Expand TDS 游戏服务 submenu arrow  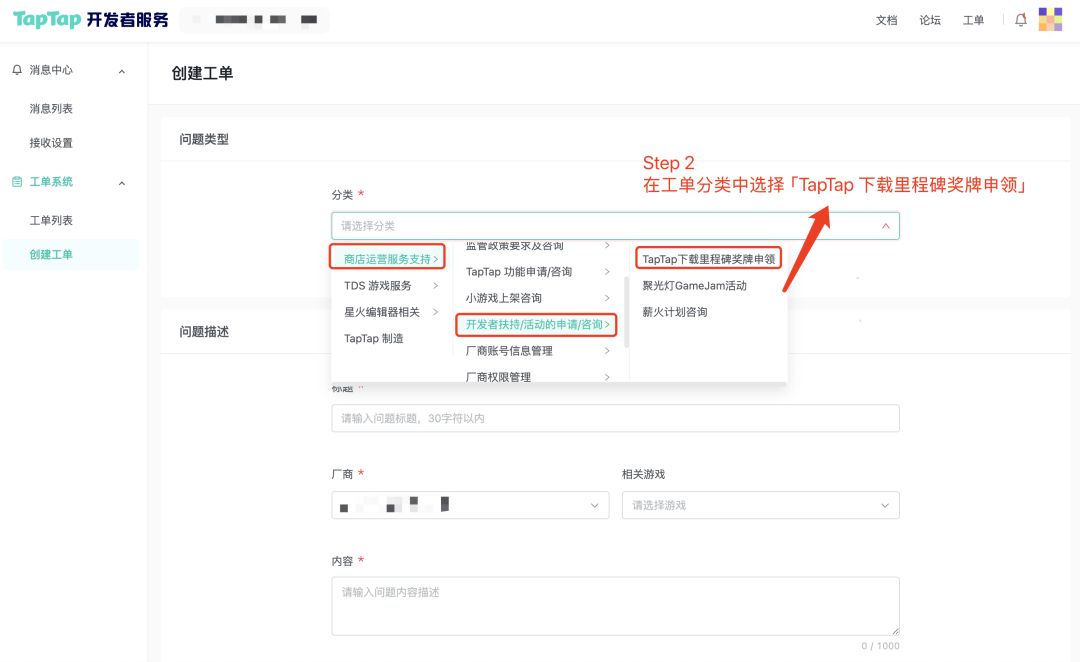click(435, 285)
